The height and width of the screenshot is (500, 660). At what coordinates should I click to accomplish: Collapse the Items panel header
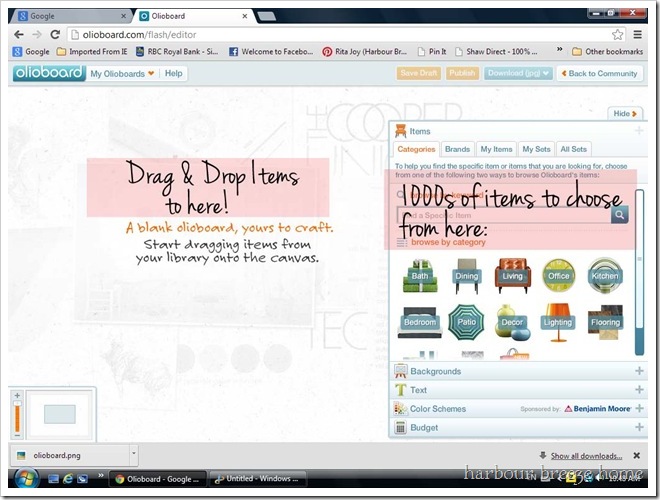point(518,131)
